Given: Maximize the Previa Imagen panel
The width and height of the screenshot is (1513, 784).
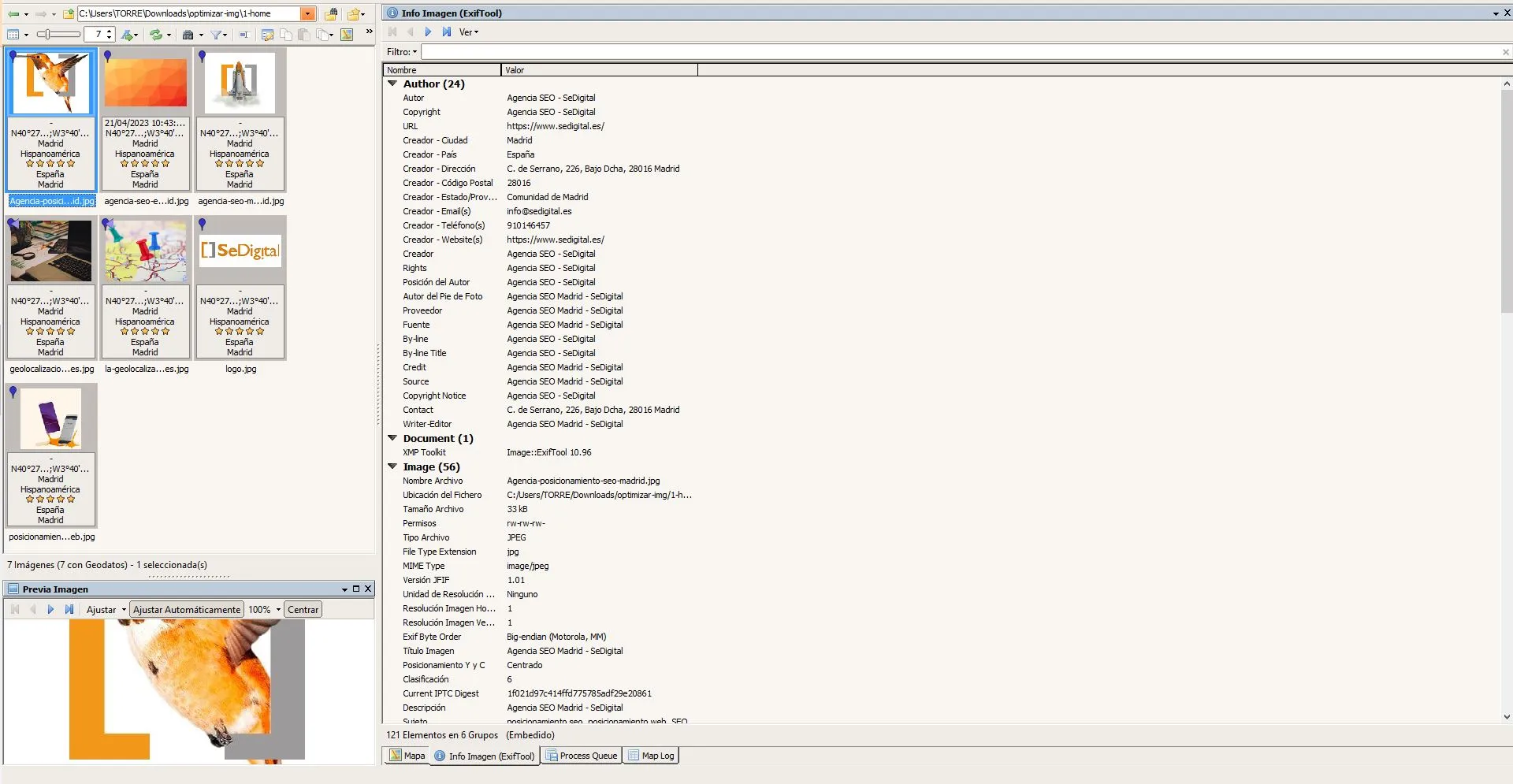Looking at the screenshot, I should 356,589.
